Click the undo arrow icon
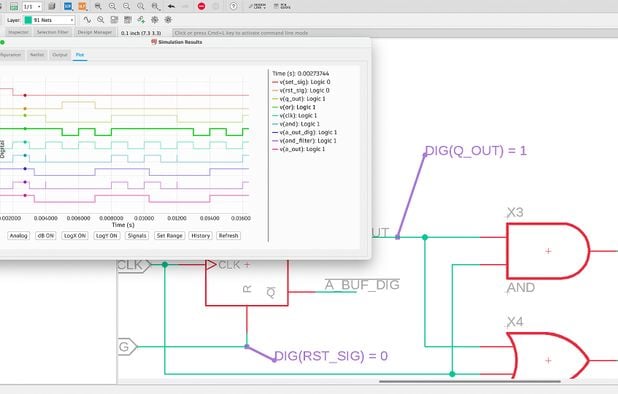This screenshot has height=394, width=618. click(171, 6)
